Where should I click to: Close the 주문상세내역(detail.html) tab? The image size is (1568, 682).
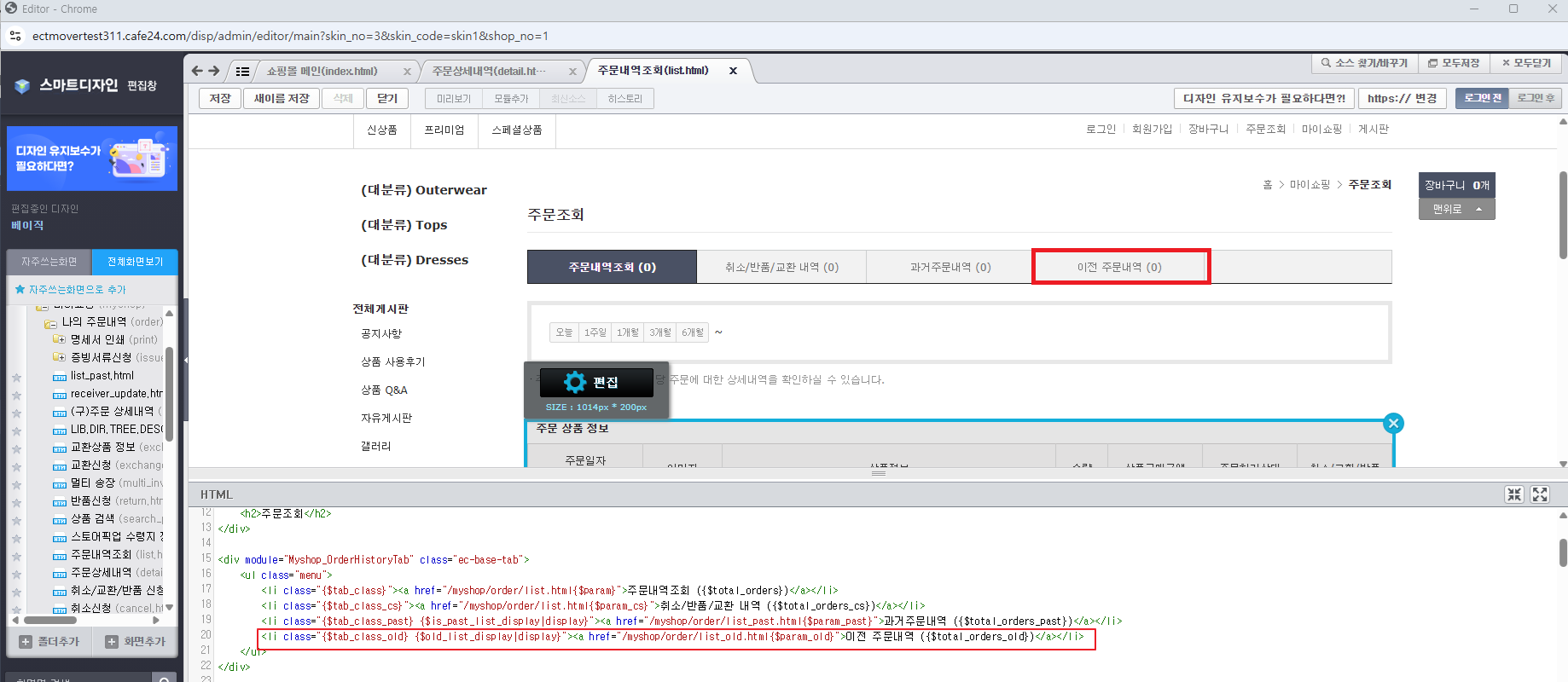(572, 72)
